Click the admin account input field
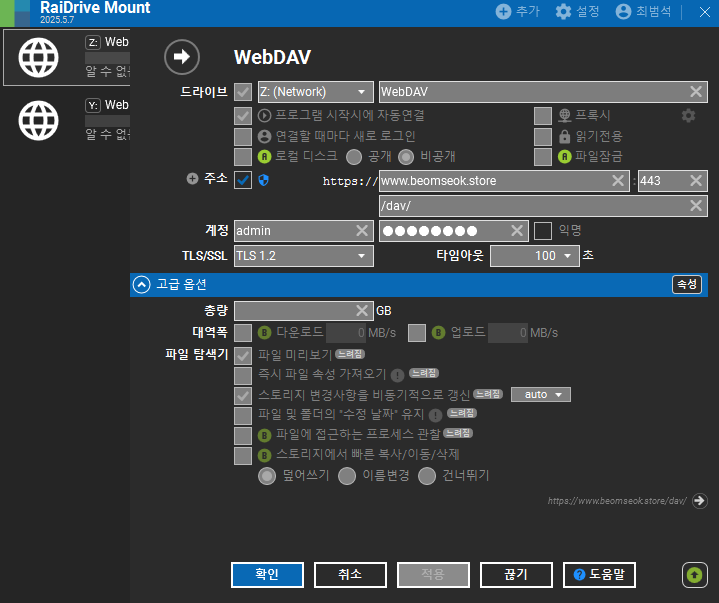 (x=304, y=231)
